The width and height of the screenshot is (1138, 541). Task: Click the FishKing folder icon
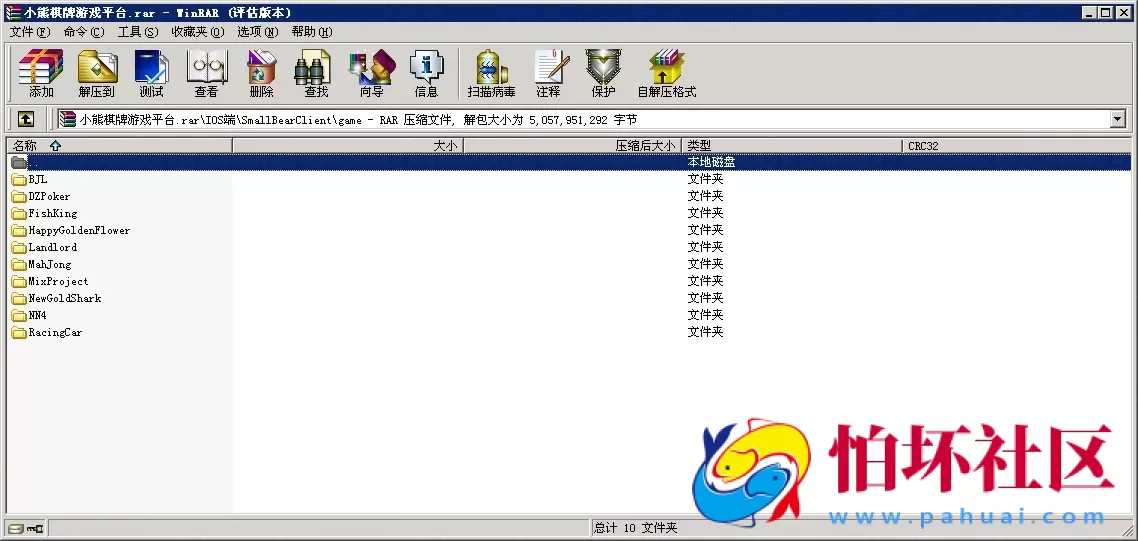pos(19,213)
